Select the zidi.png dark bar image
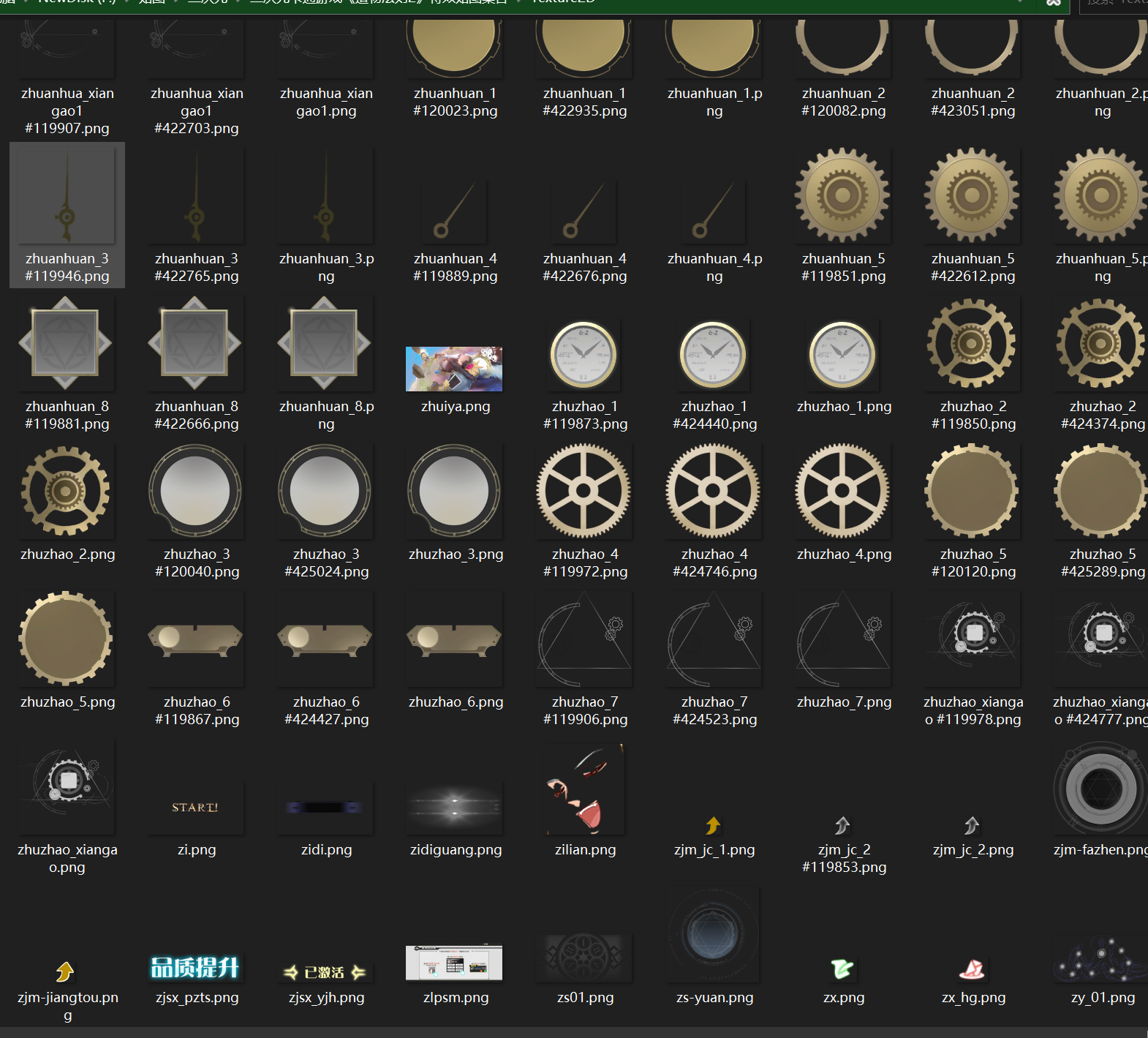 point(325,808)
